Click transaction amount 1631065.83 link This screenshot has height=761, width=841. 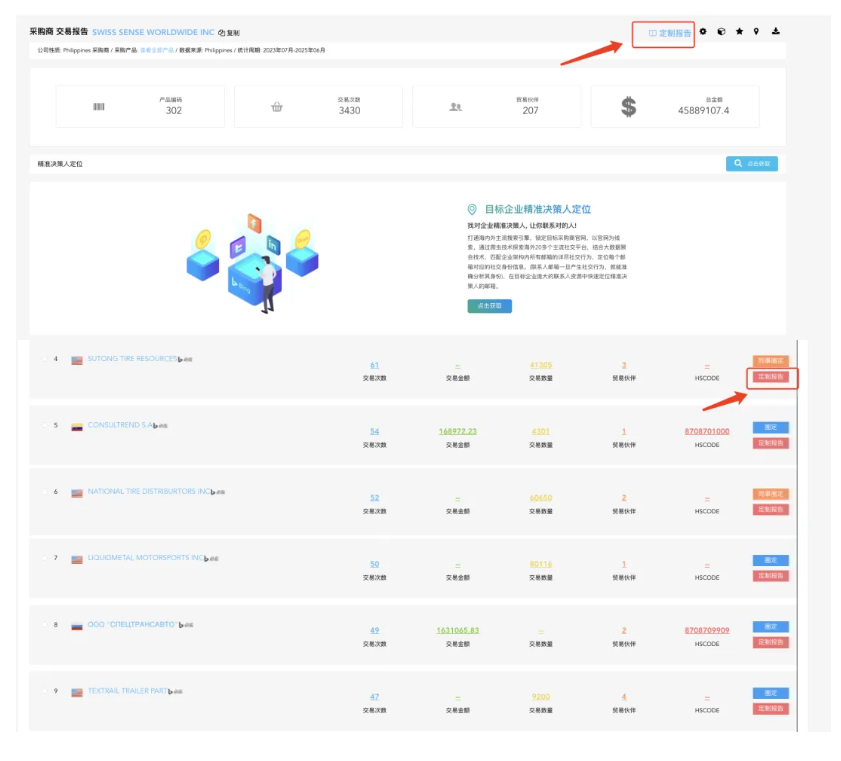click(457, 631)
